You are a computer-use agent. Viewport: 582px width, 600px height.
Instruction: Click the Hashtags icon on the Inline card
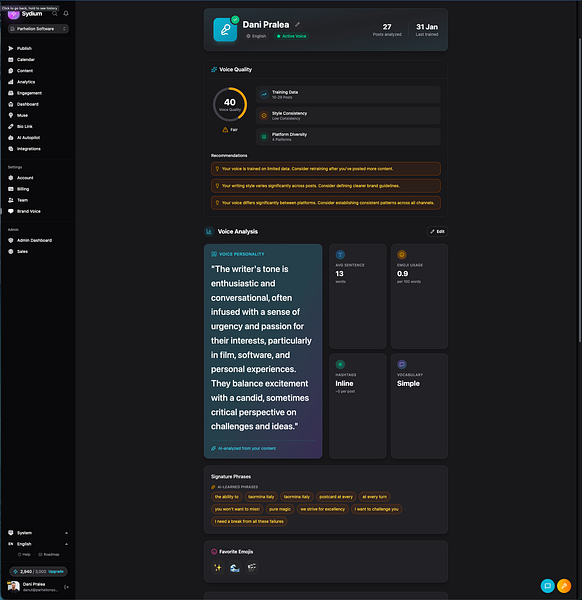point(340,364)
